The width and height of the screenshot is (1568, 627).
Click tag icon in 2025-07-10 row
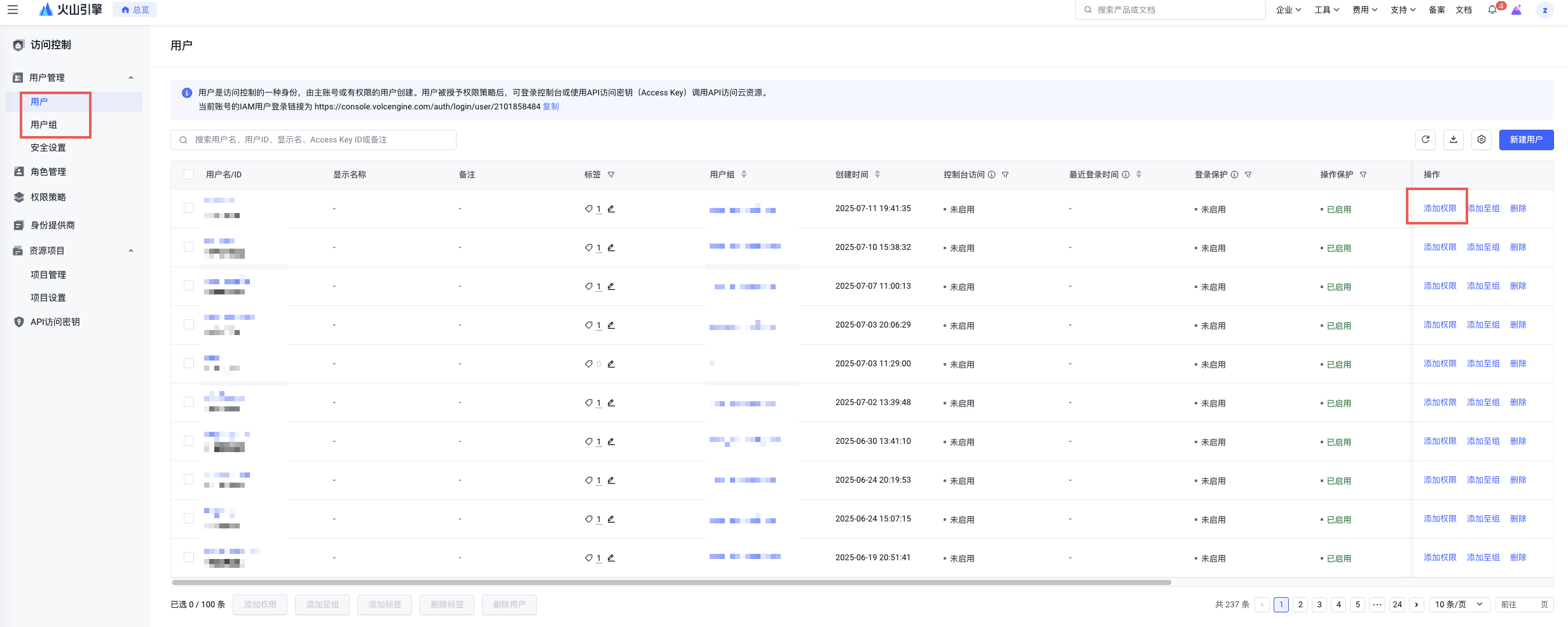tap(589, 247)
